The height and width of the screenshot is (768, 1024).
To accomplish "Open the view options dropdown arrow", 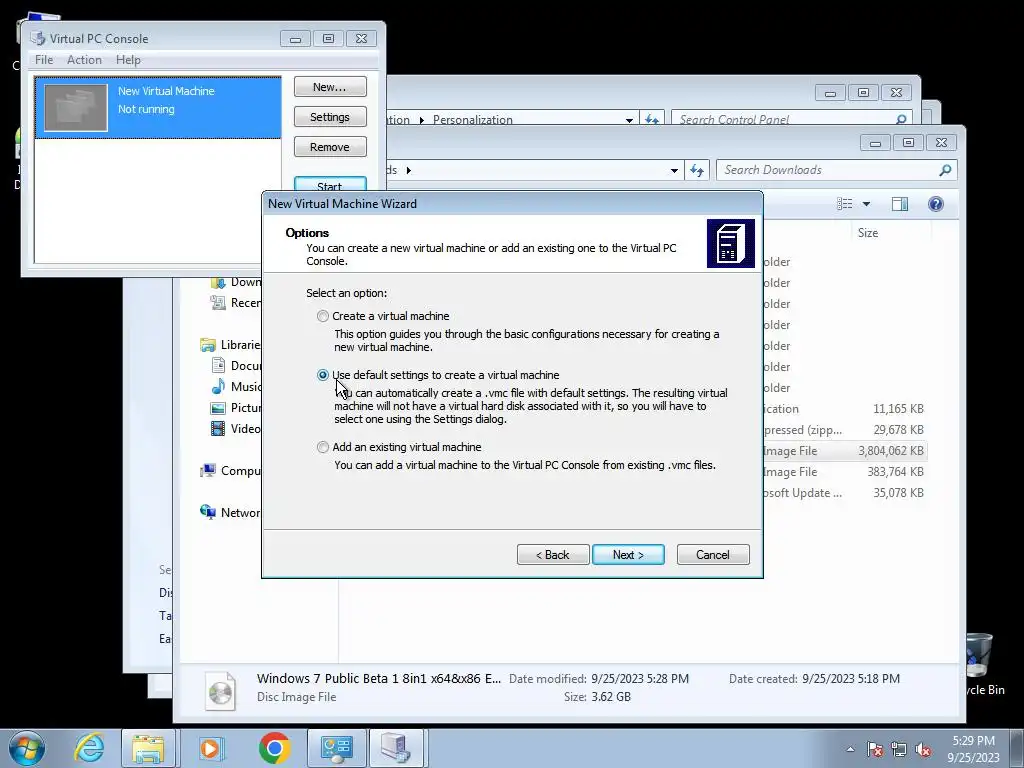I will [x=866, y=204].
